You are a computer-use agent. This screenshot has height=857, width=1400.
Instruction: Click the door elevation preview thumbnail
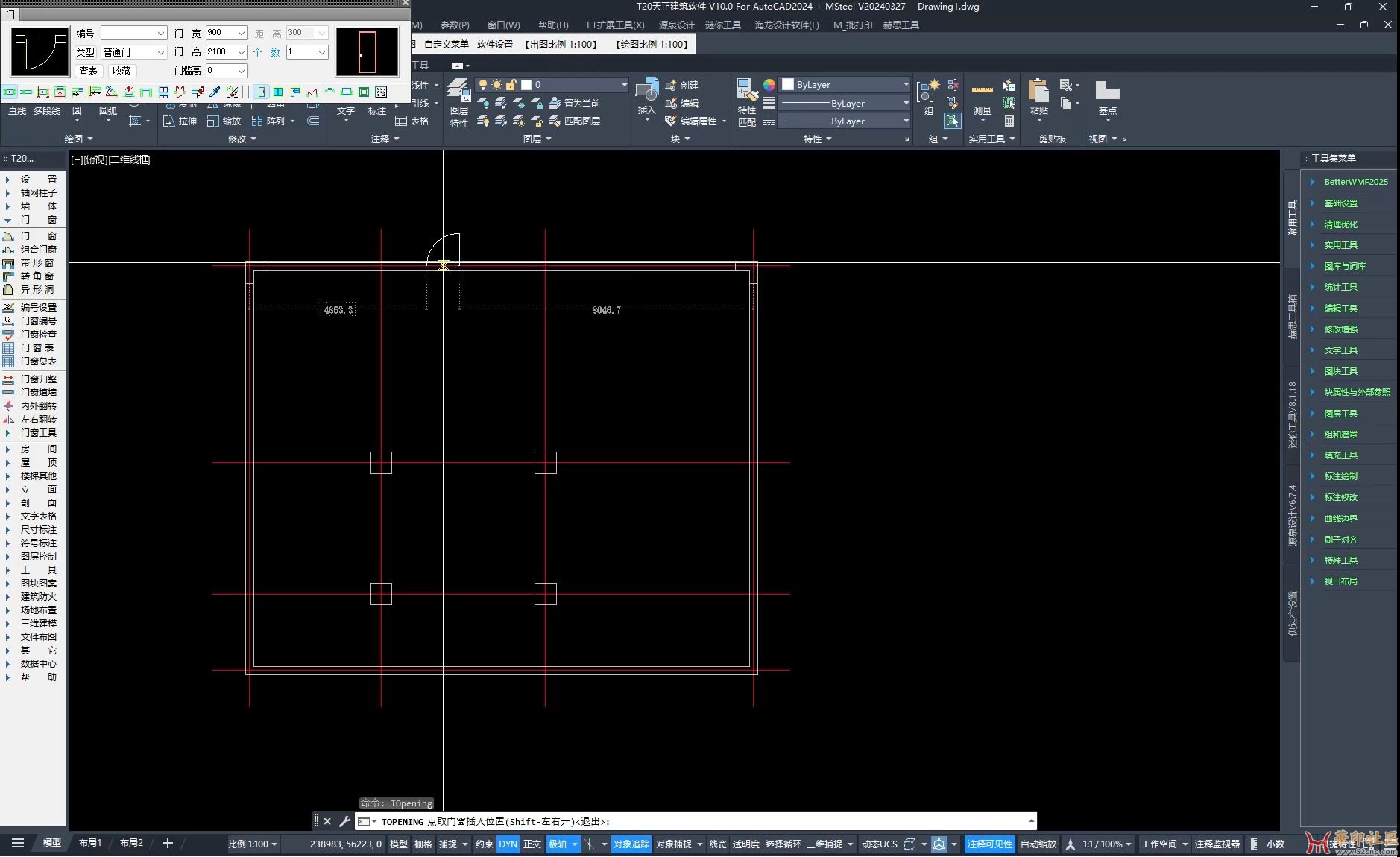coord(368,52)
